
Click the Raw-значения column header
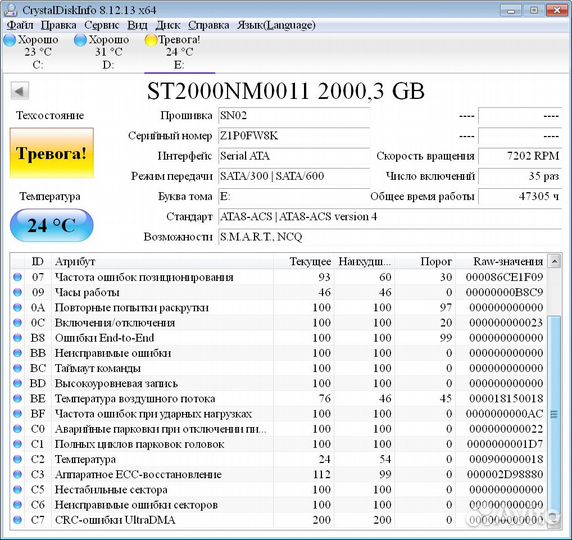(502, 261)
